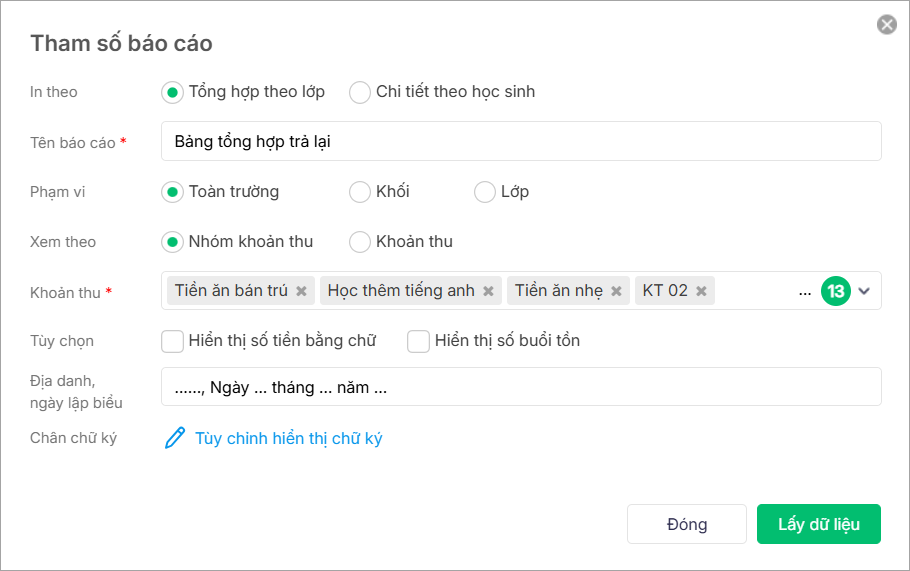Click the 'Đóng' button
Screen dimensions: 910x571
pyautogui.click(x=686, y=524)
